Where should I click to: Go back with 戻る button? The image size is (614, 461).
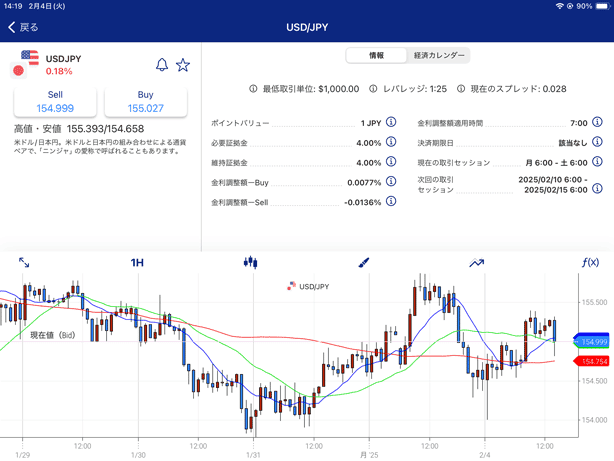pos(23,27)
